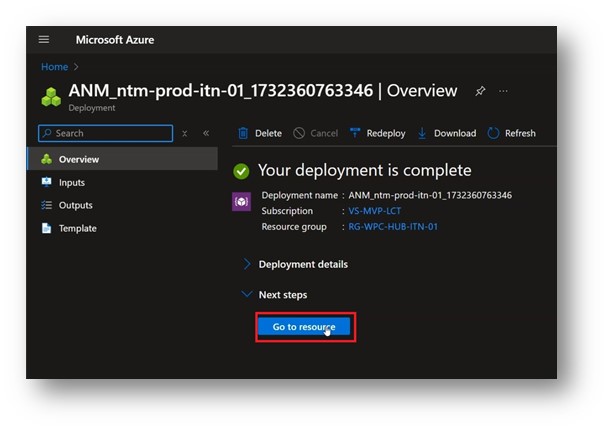Open Template in the left menu
This screenshot has width=609, height=431.
[77, 228]
